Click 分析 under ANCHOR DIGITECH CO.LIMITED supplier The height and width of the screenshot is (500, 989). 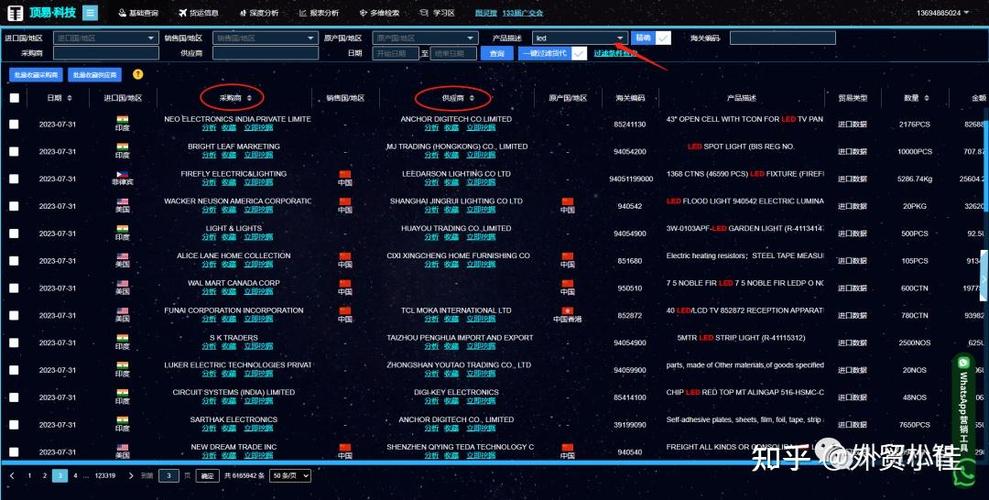(x=431, y=127)
